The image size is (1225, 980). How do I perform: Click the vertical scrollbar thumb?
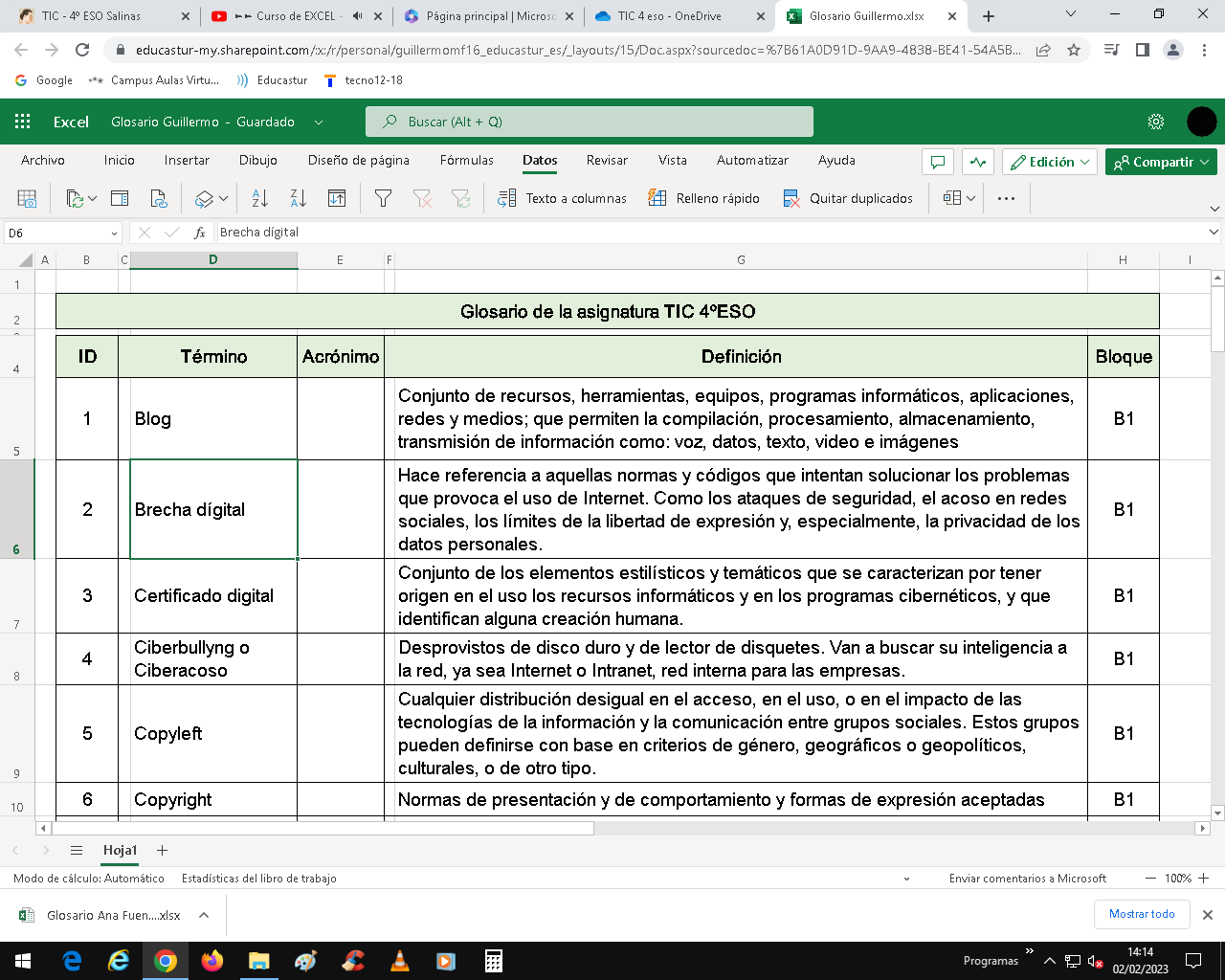pos(1217,320)
